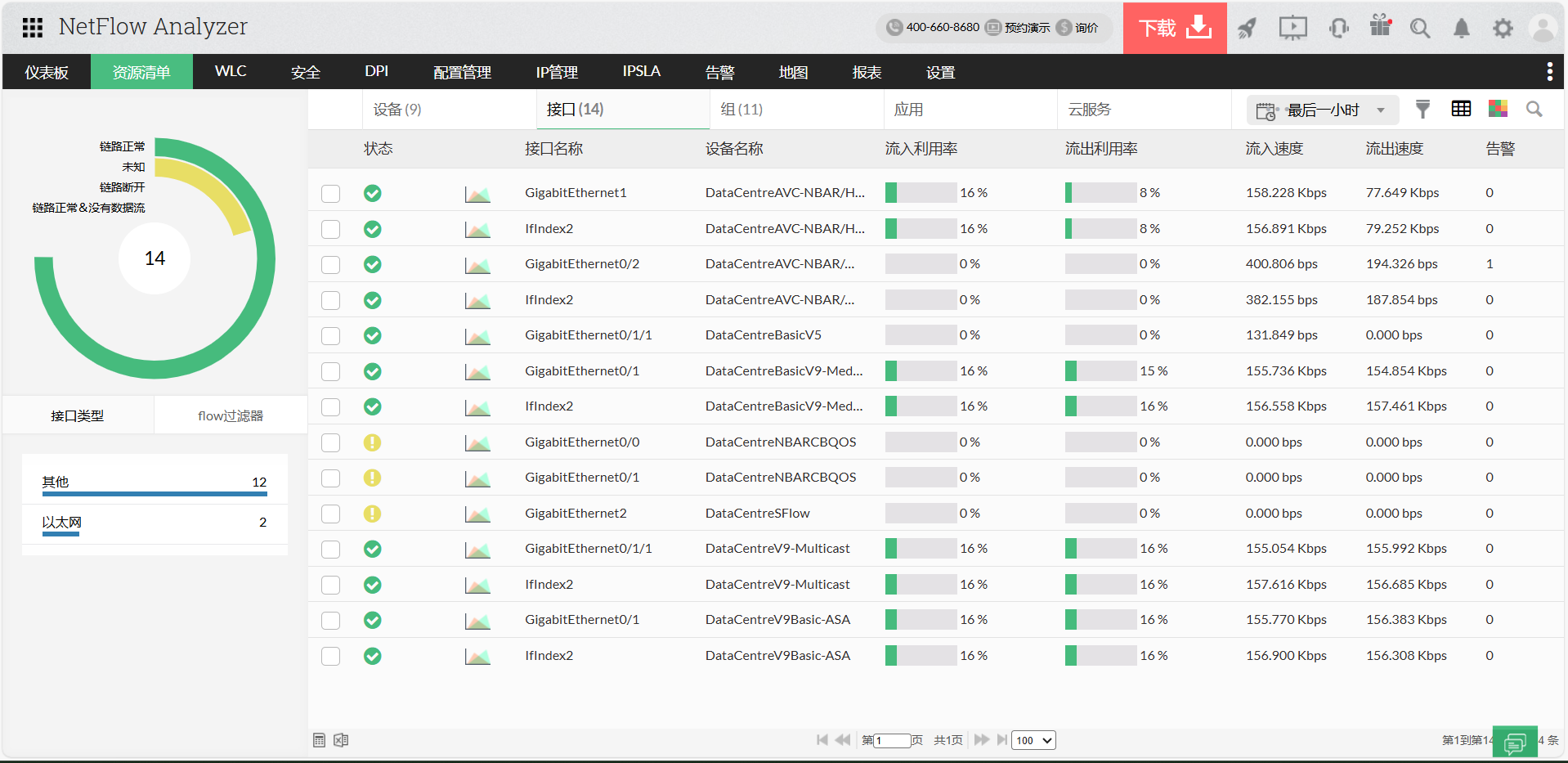Switch to table grid view icon
Viewport: 1568px width, 763px height.
click(x=1461, y=109)
